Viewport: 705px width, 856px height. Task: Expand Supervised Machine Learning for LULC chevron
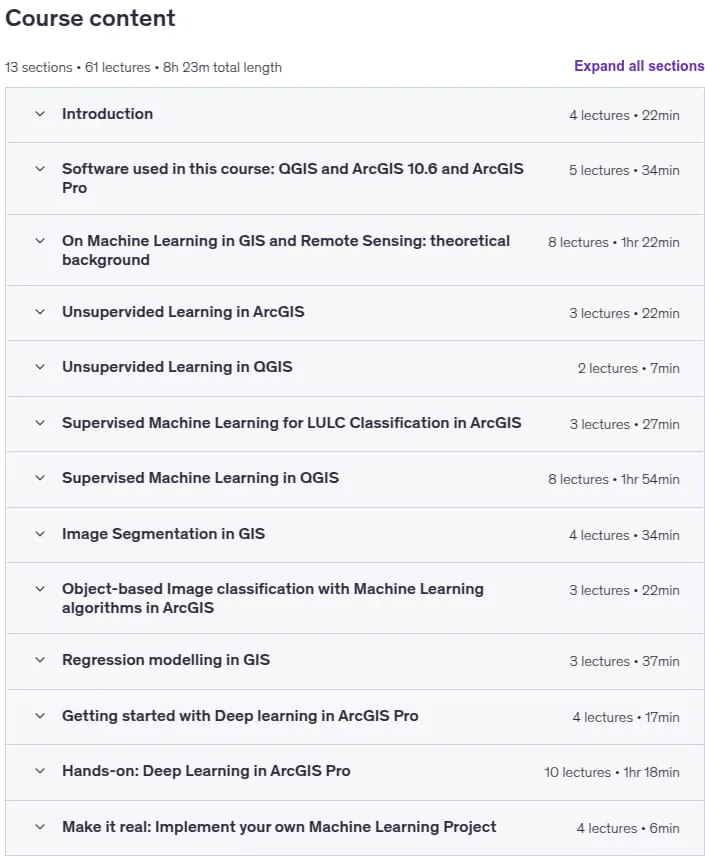[40, 423]
